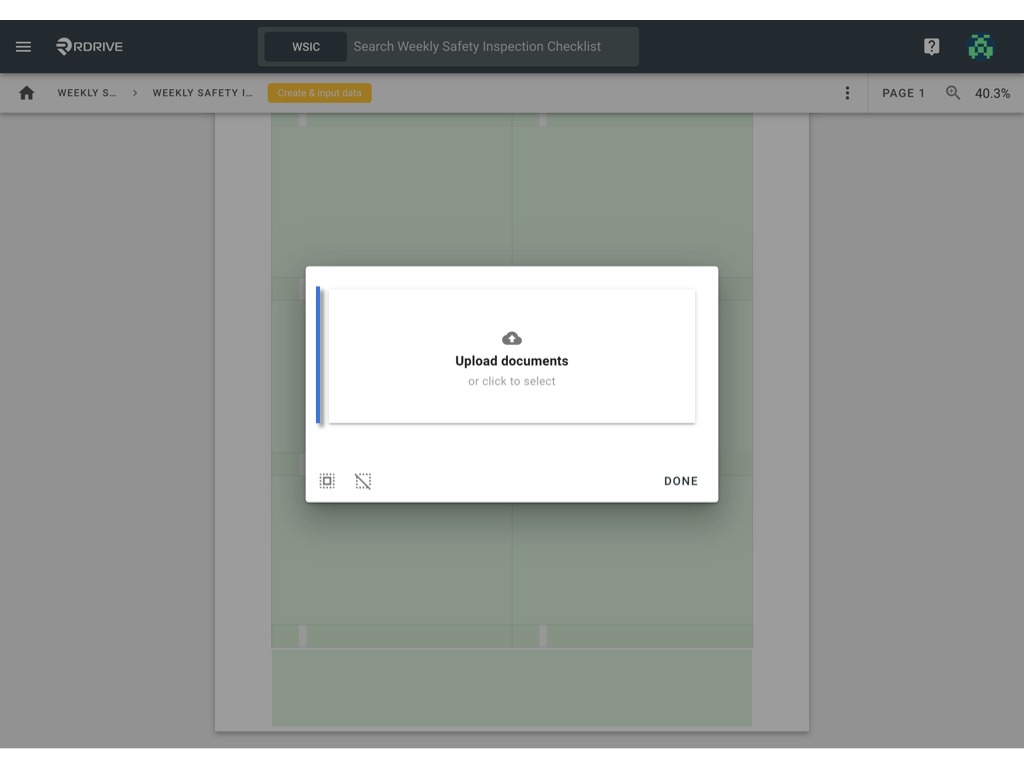Click the 40.3% zoom level
Image resolution: width=1024 pixels, height=768 pixels.
[x=992, y=93]
